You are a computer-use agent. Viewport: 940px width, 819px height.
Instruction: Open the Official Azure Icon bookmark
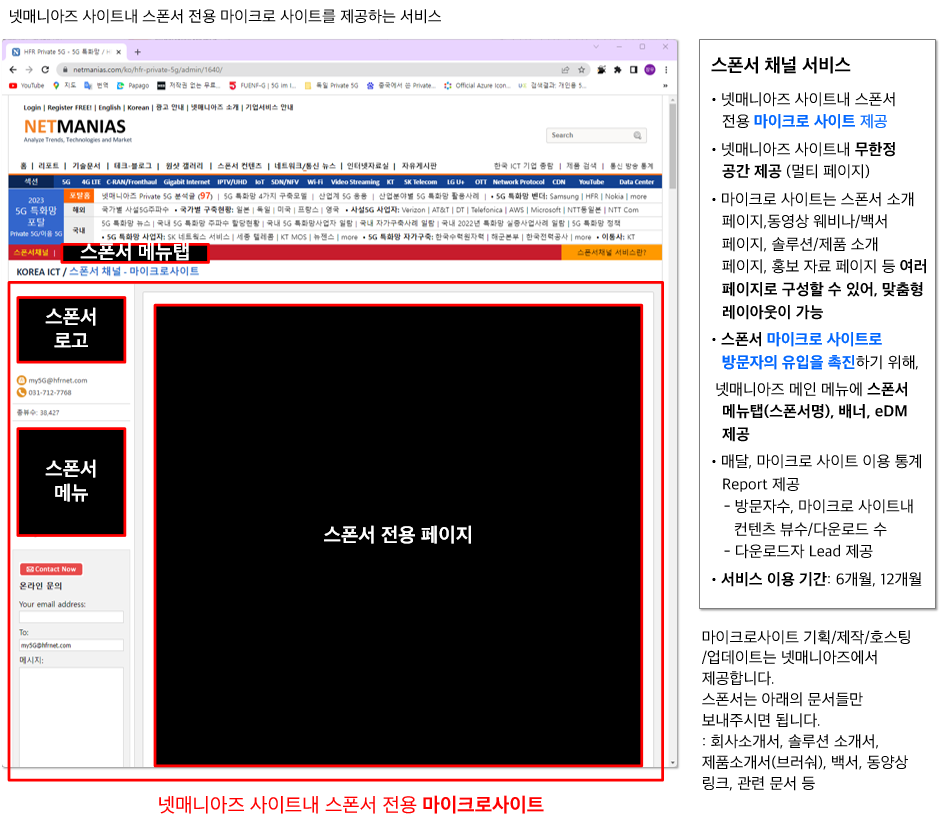point(477,86)
